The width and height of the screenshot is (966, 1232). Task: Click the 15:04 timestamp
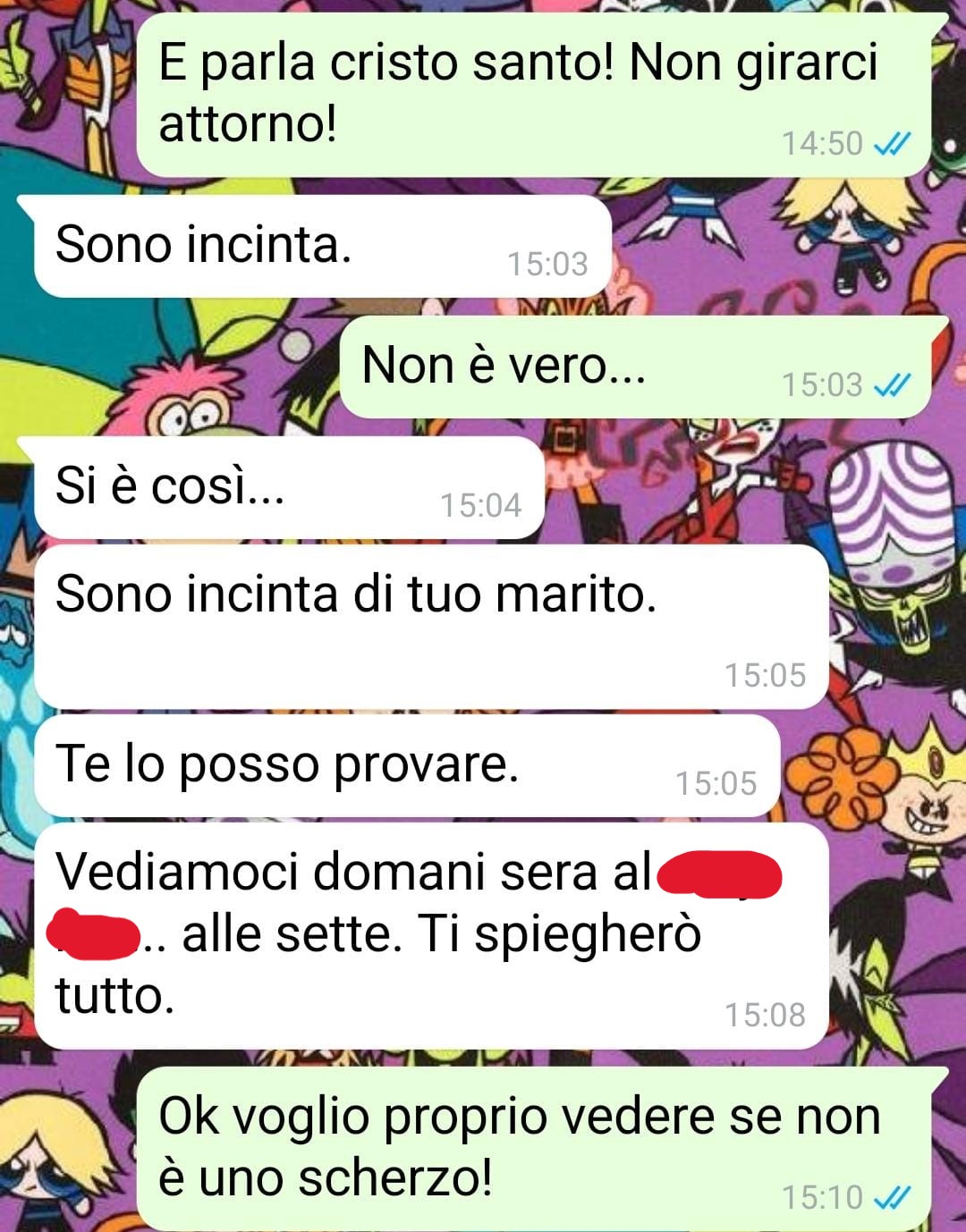click(480, 505)
